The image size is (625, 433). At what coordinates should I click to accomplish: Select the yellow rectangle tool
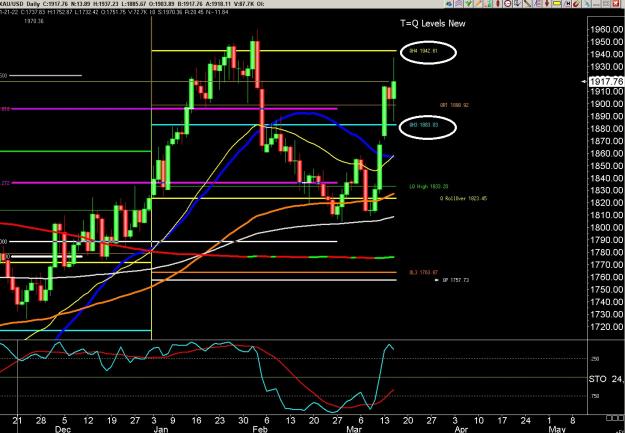(x=556, y=4)
